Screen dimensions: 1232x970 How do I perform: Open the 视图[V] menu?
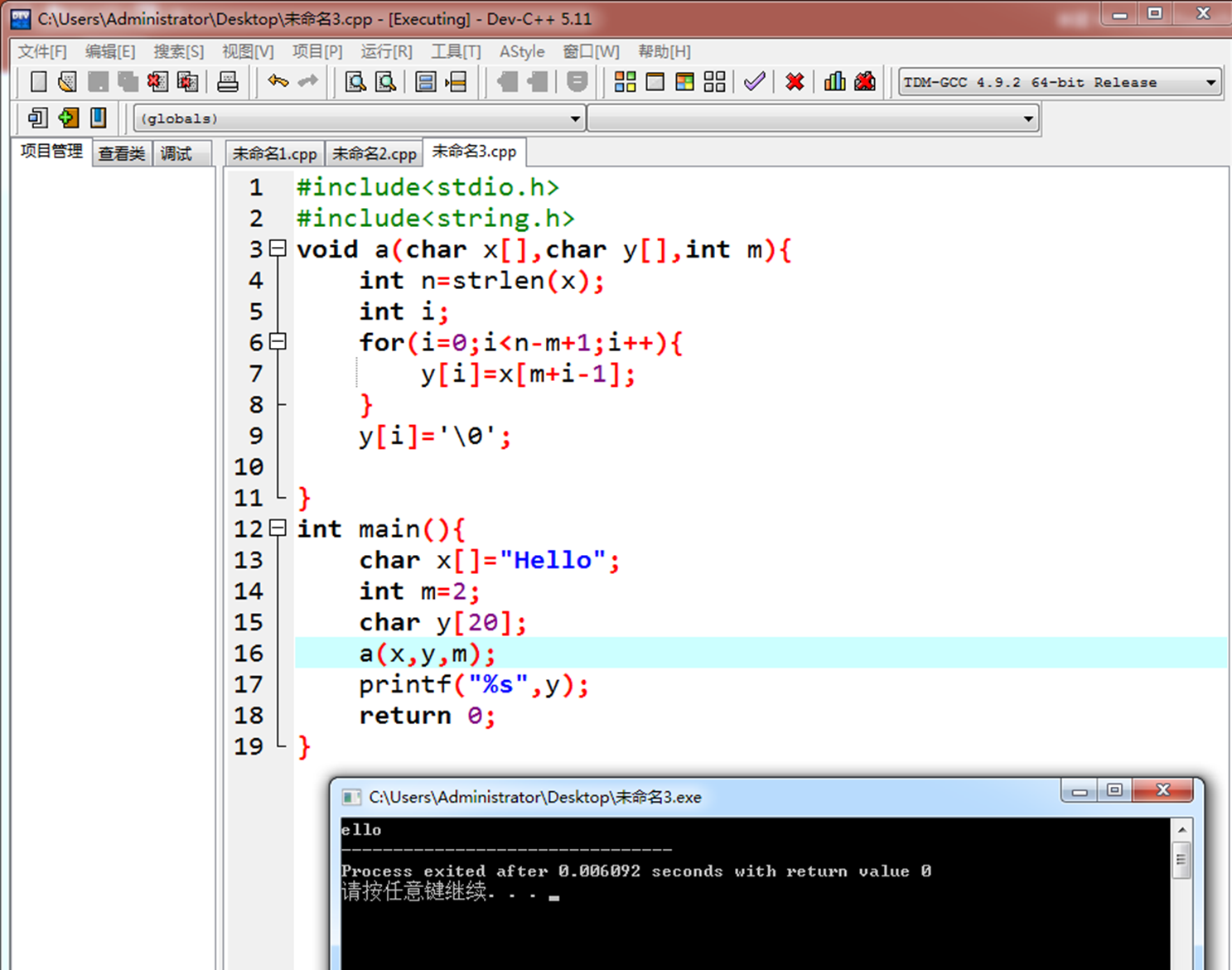[x=248, y=51]
